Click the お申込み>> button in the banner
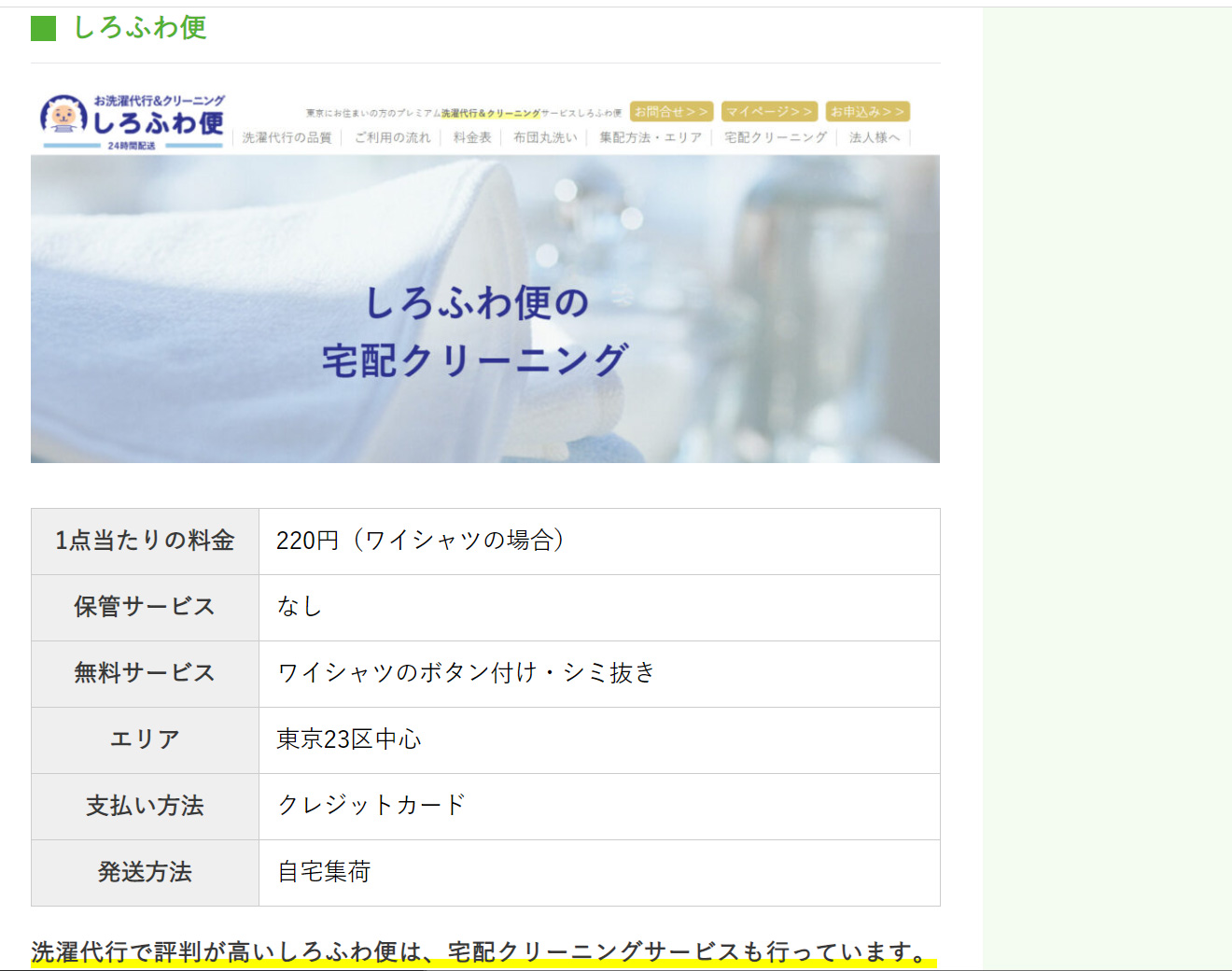1232x971 pixels. [x=868, y=111]
